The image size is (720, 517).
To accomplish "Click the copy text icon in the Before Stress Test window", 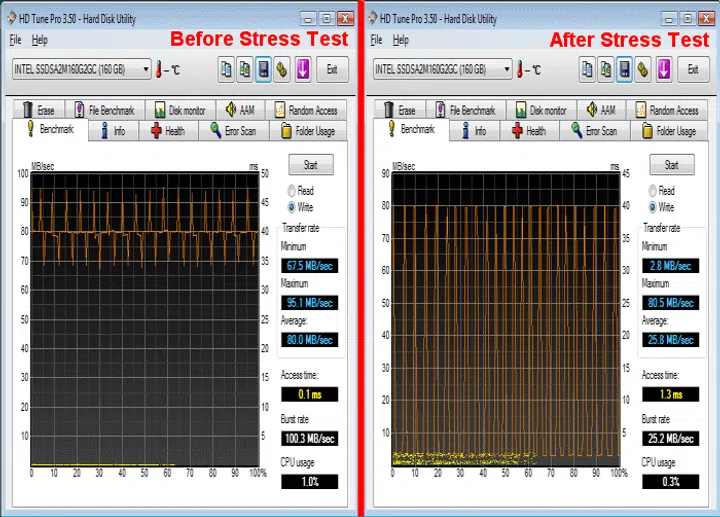I will pyautogui.click(x=225, y=69).
